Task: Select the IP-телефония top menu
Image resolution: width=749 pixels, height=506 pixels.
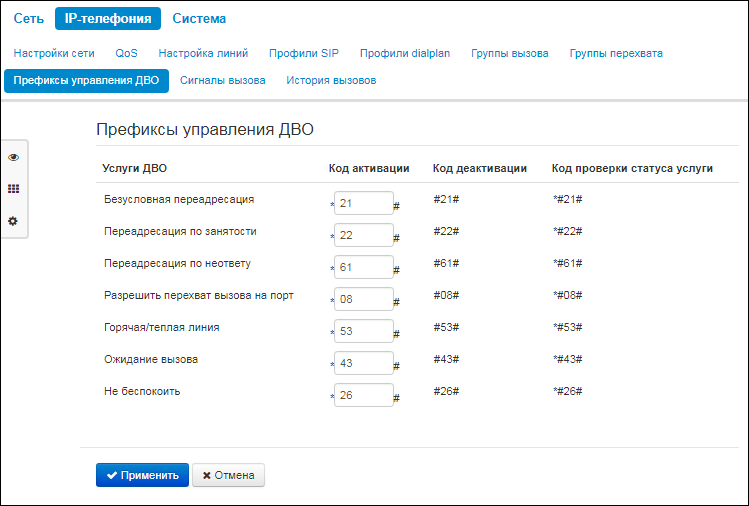Action: coord(108,18)
